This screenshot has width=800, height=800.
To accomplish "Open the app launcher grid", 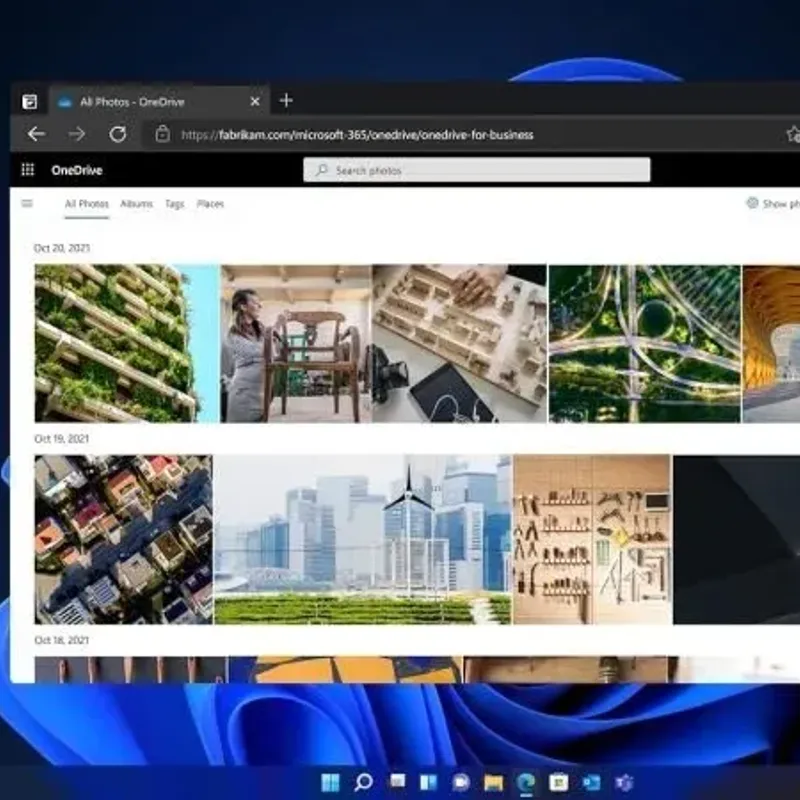I will coord(28,169).
